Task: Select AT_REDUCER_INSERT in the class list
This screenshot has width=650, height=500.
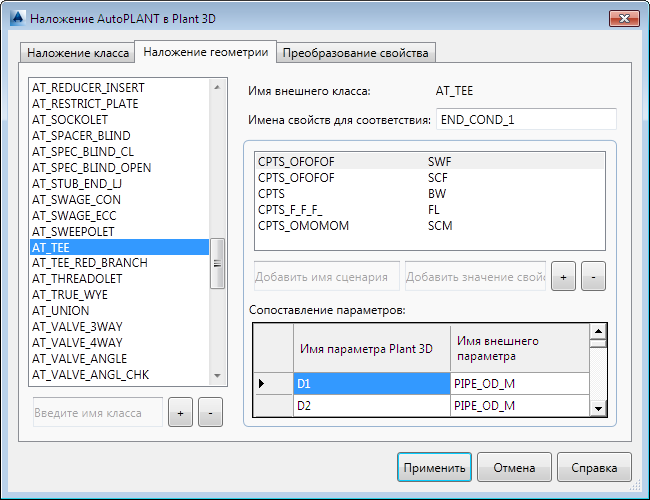Action: [119, 88]
